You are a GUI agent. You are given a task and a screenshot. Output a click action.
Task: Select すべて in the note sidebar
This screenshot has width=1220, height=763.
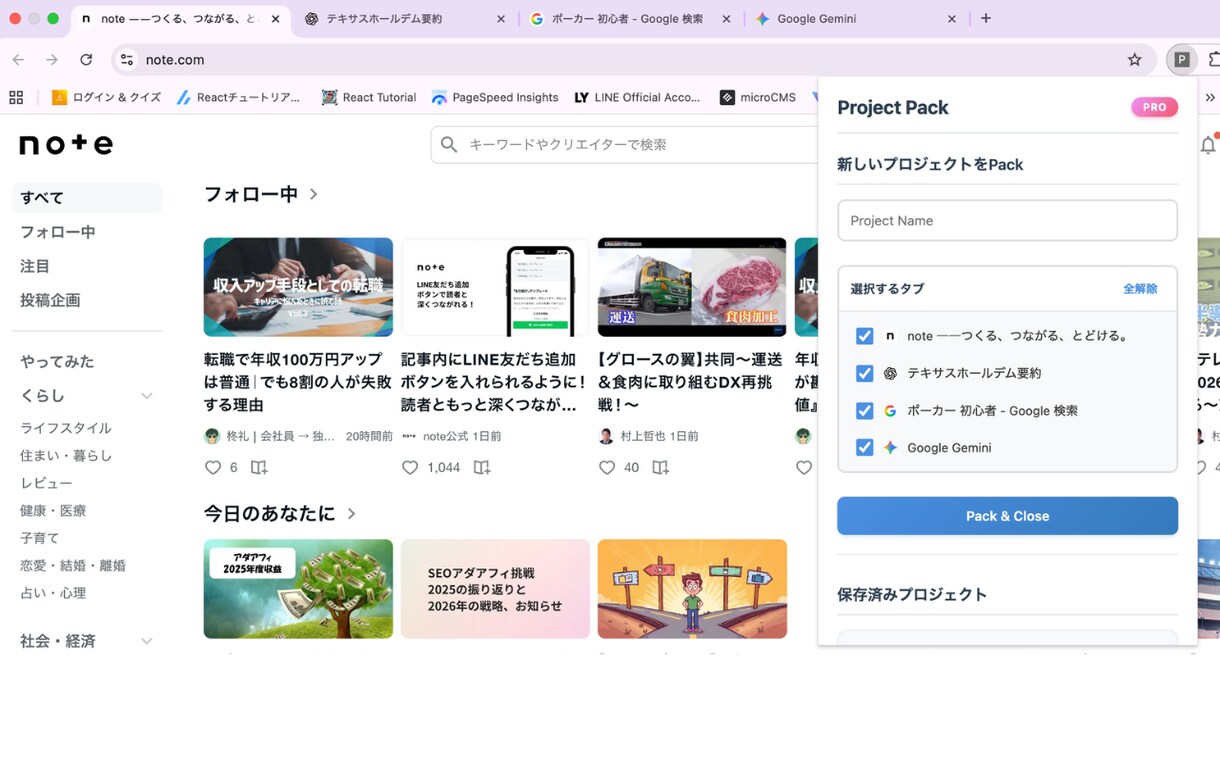pyautogui.click(x=87, y=198)
